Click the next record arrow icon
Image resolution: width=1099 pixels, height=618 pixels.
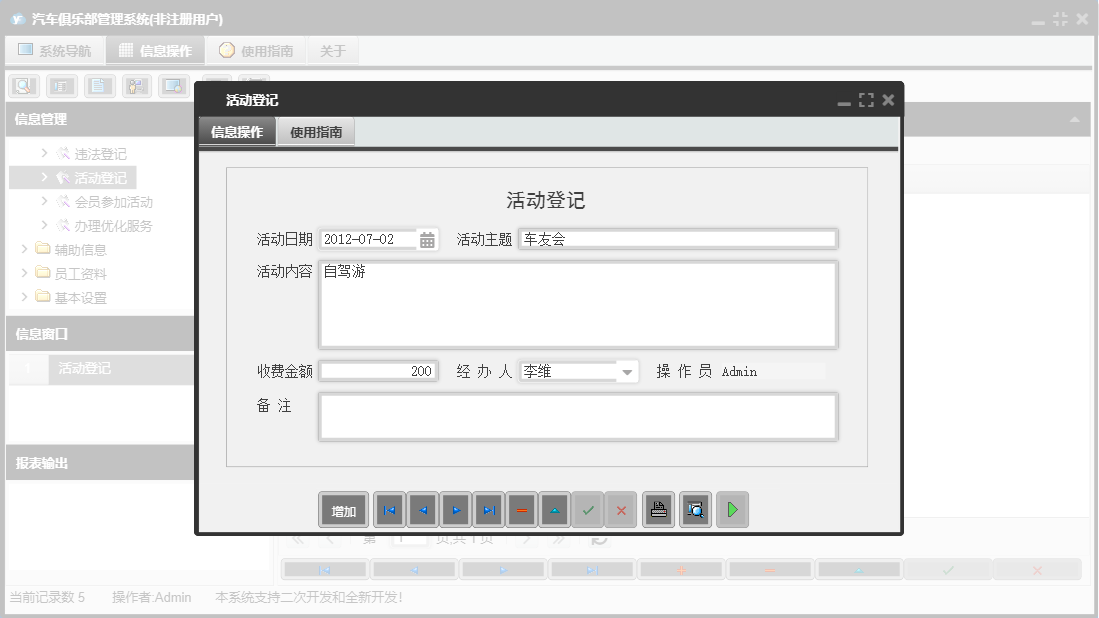pos(455,509)
